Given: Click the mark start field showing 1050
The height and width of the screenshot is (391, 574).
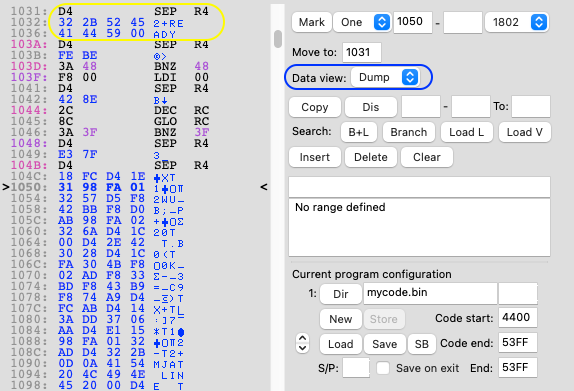Looking at the screenshot, I should coord(413,22).
